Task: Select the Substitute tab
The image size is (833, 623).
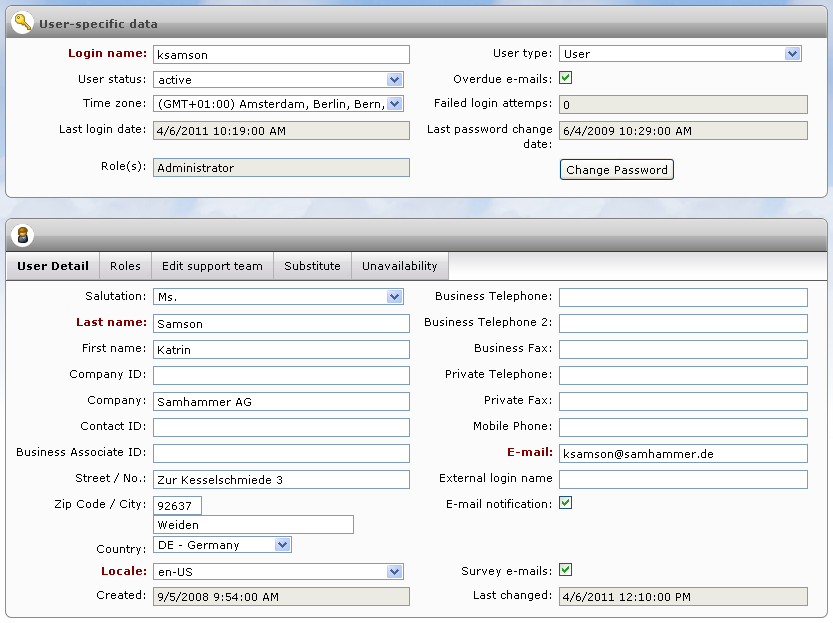Action: [x=313, y=266]
